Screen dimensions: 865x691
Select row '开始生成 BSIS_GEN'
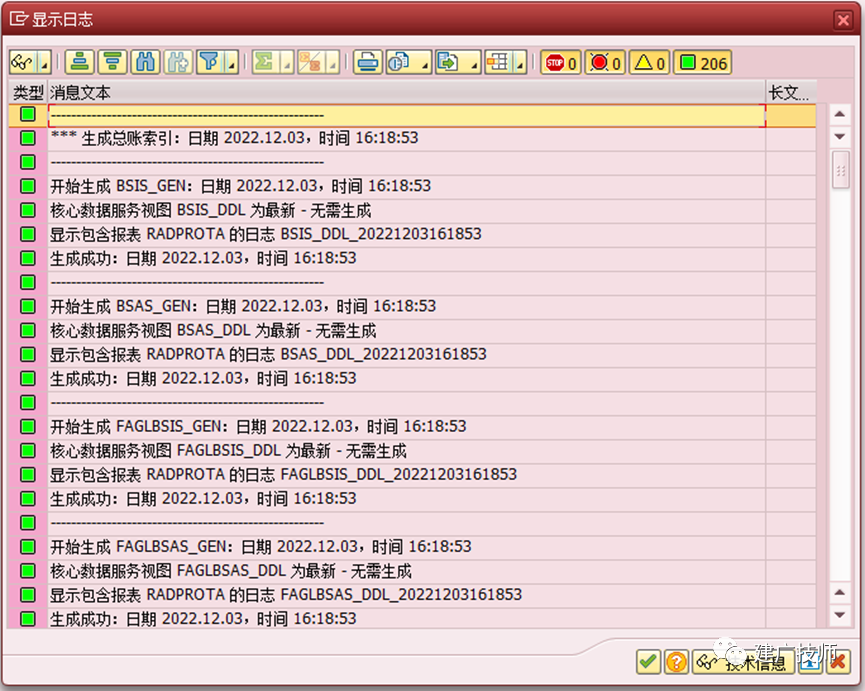pos(412,186)
